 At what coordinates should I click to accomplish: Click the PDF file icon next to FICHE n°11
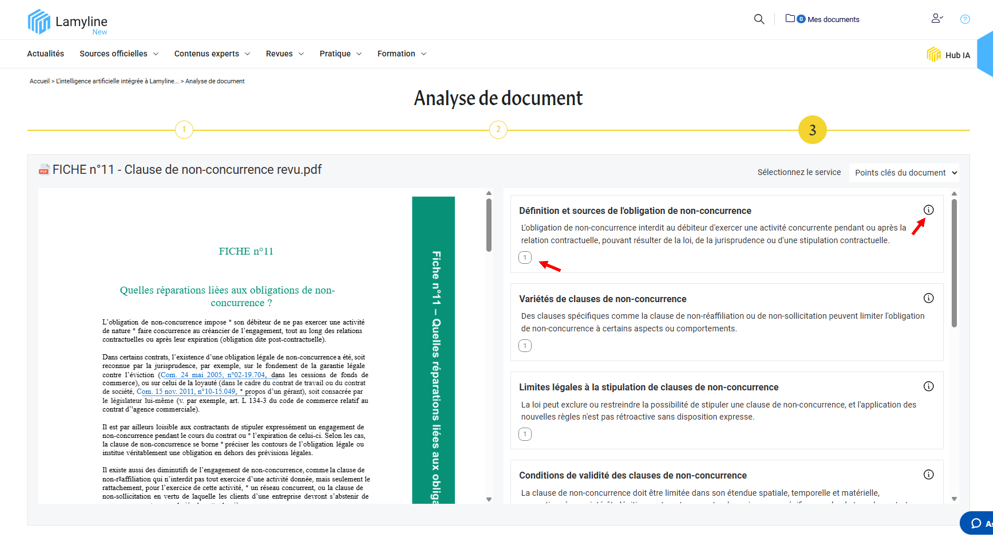[x=44, y=170]
